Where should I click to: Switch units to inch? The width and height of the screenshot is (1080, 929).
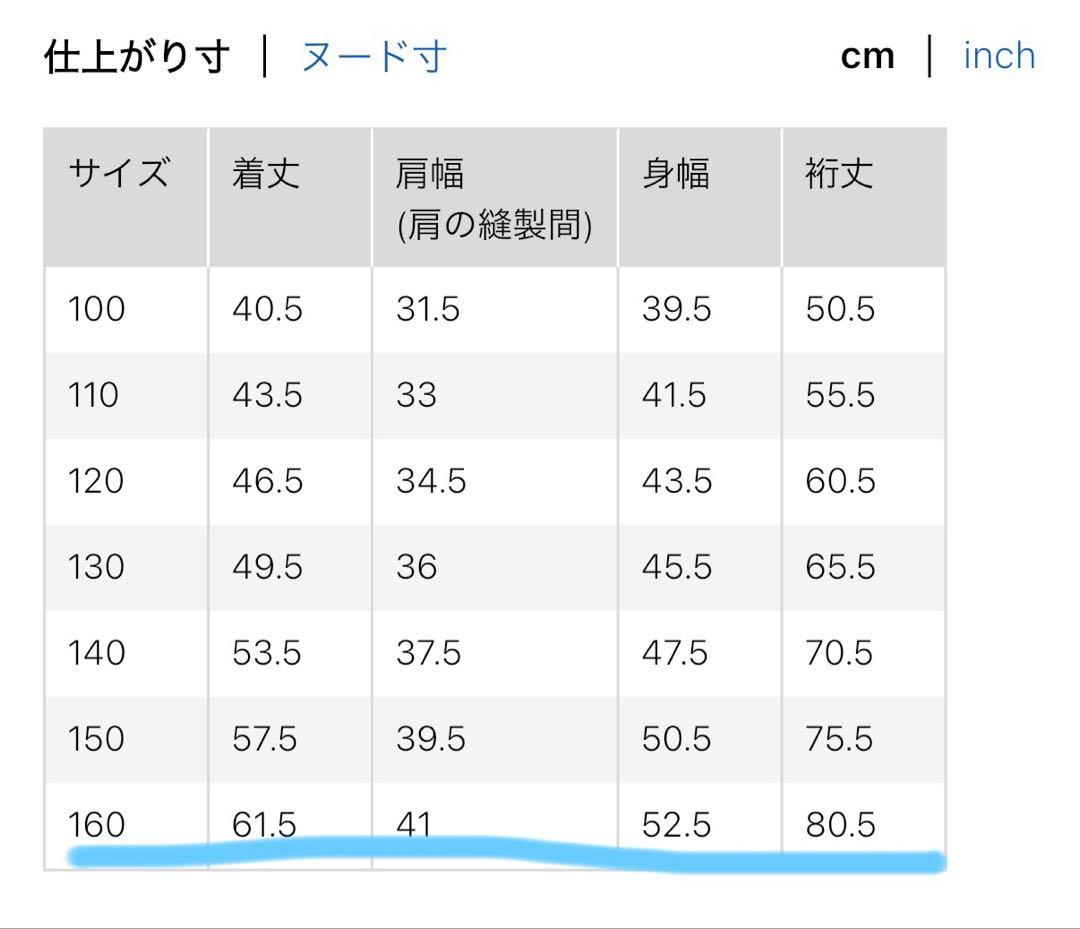coord(998,56)
